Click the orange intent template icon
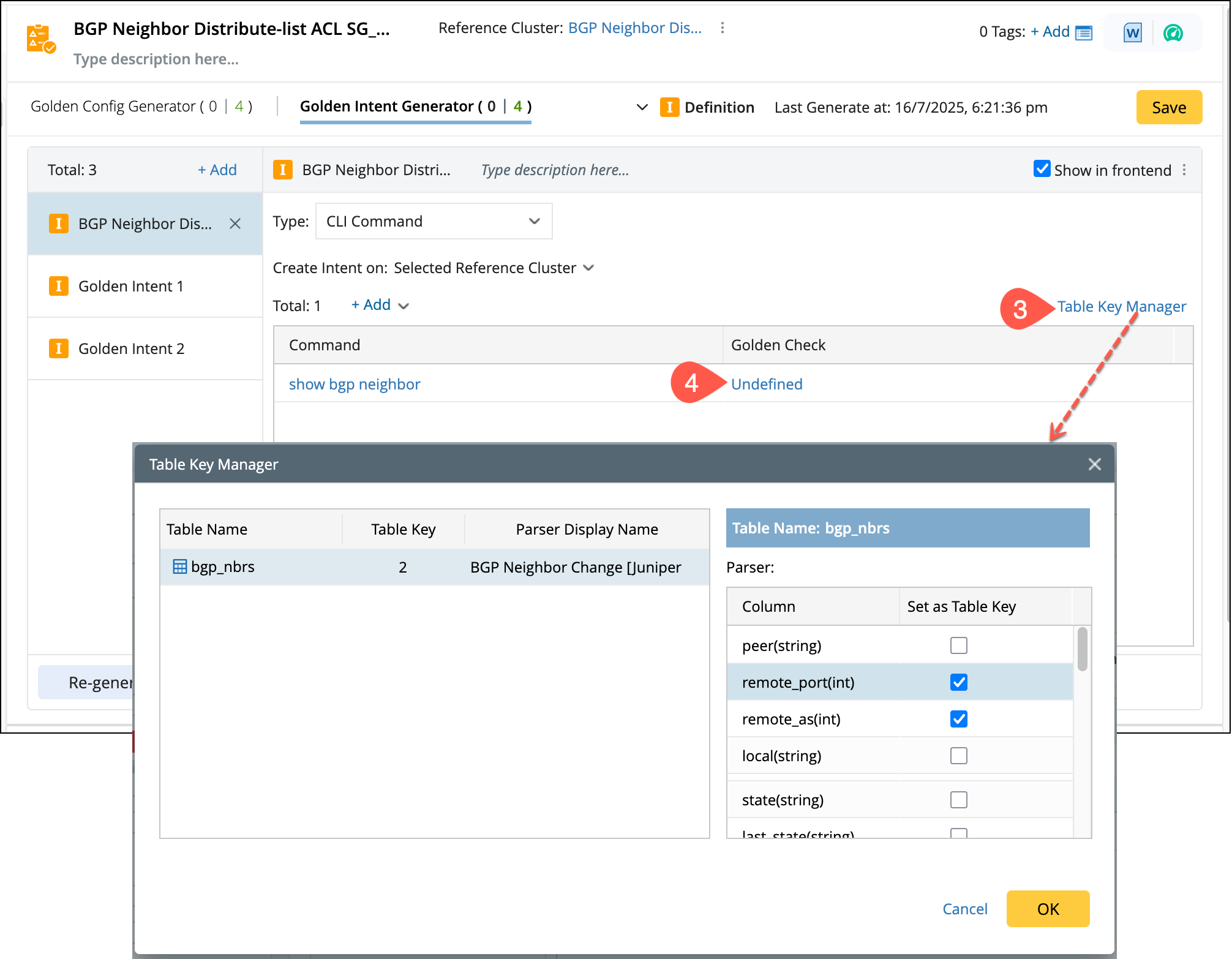Viewport: 1232px width, 959px height. tap(41, 39)
